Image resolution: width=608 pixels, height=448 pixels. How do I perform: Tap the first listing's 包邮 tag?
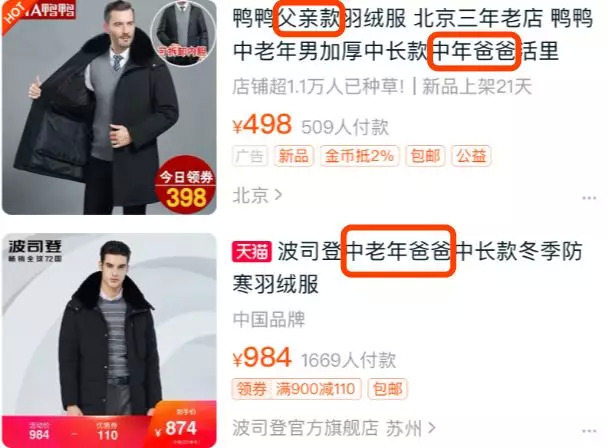click(425, 156)
